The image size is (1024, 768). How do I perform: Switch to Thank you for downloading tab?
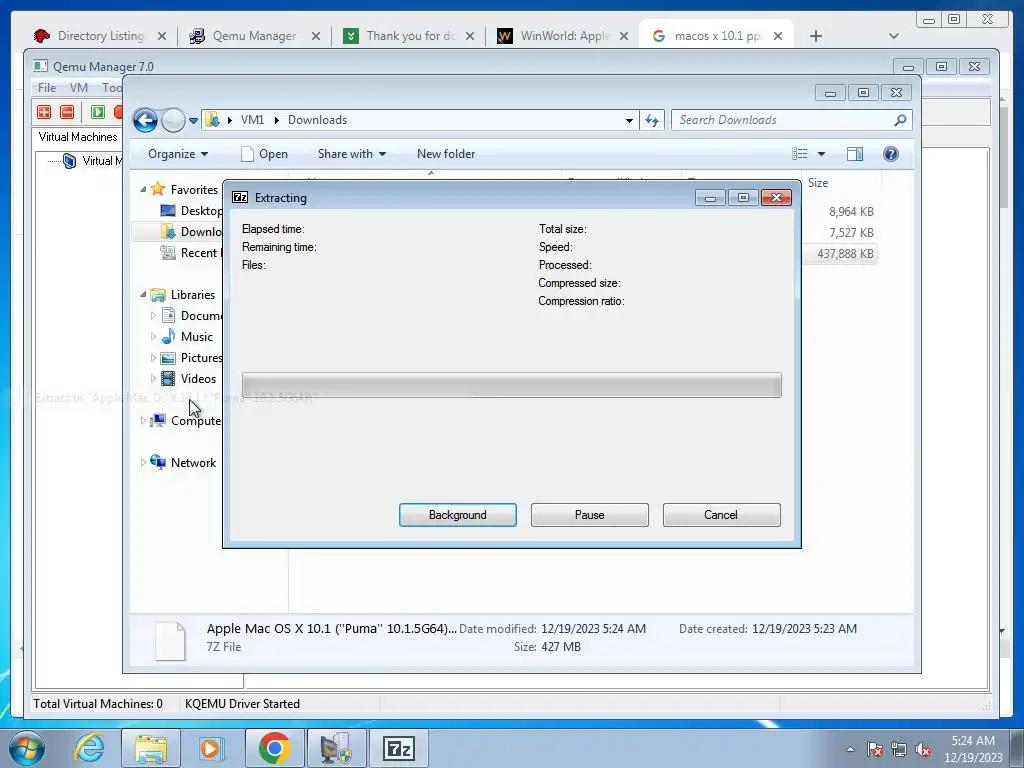(411, 36)
